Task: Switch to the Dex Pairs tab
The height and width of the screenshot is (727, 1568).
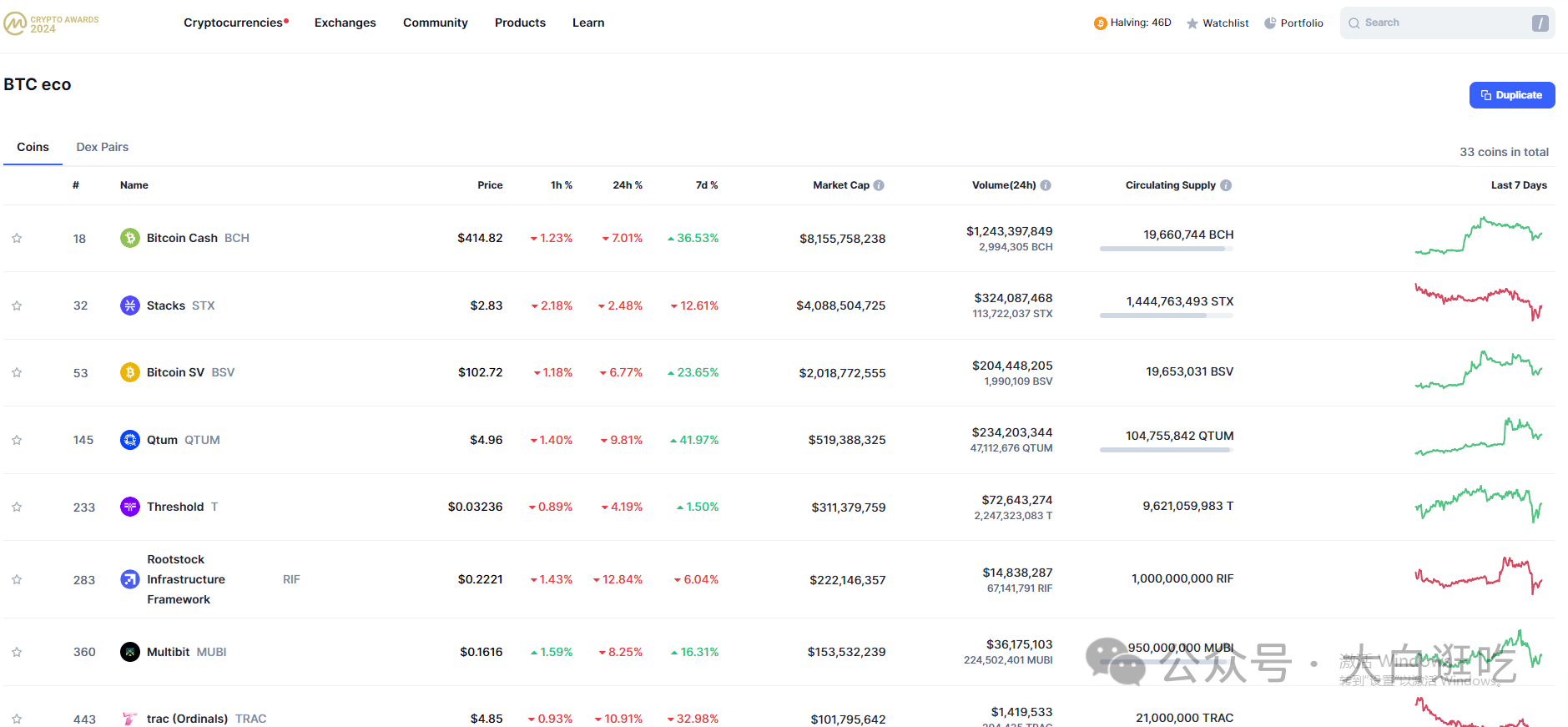Action: 103,147
